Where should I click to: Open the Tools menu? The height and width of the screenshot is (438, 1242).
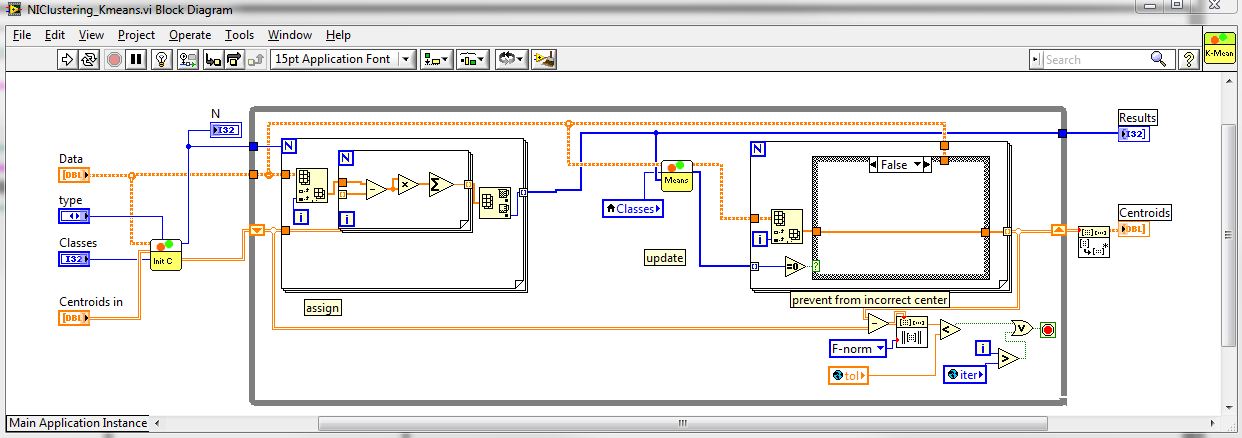click(x=239, y=35)
